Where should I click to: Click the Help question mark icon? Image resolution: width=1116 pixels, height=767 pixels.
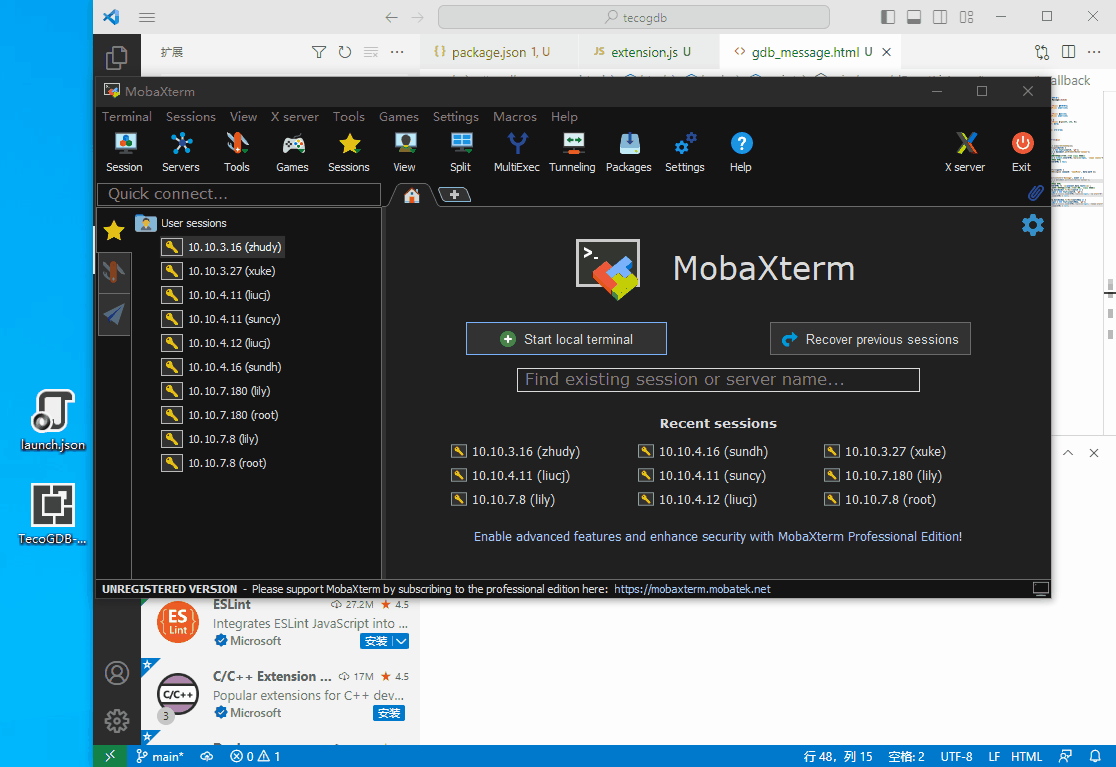tap(741, 152)
